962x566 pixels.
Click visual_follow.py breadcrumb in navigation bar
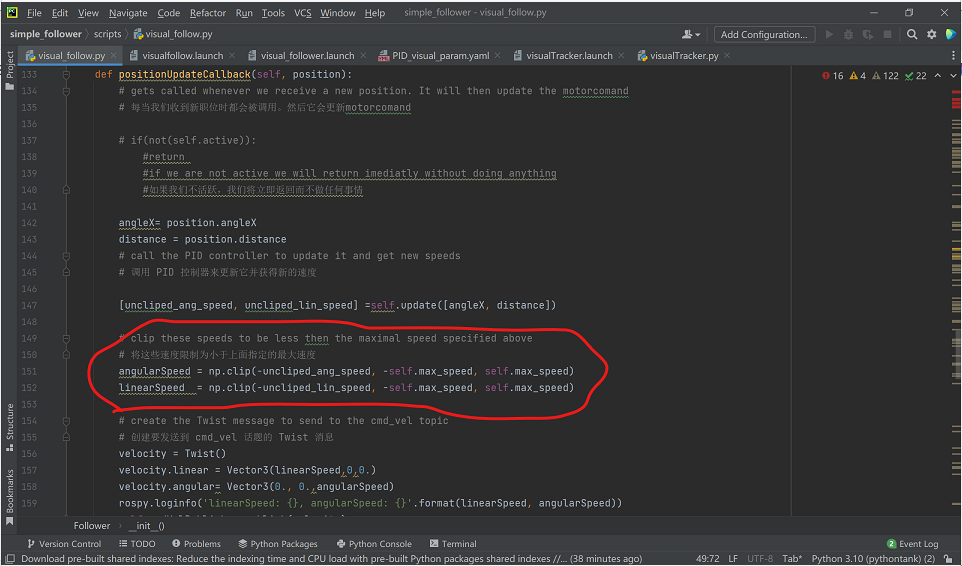[173, 34]
